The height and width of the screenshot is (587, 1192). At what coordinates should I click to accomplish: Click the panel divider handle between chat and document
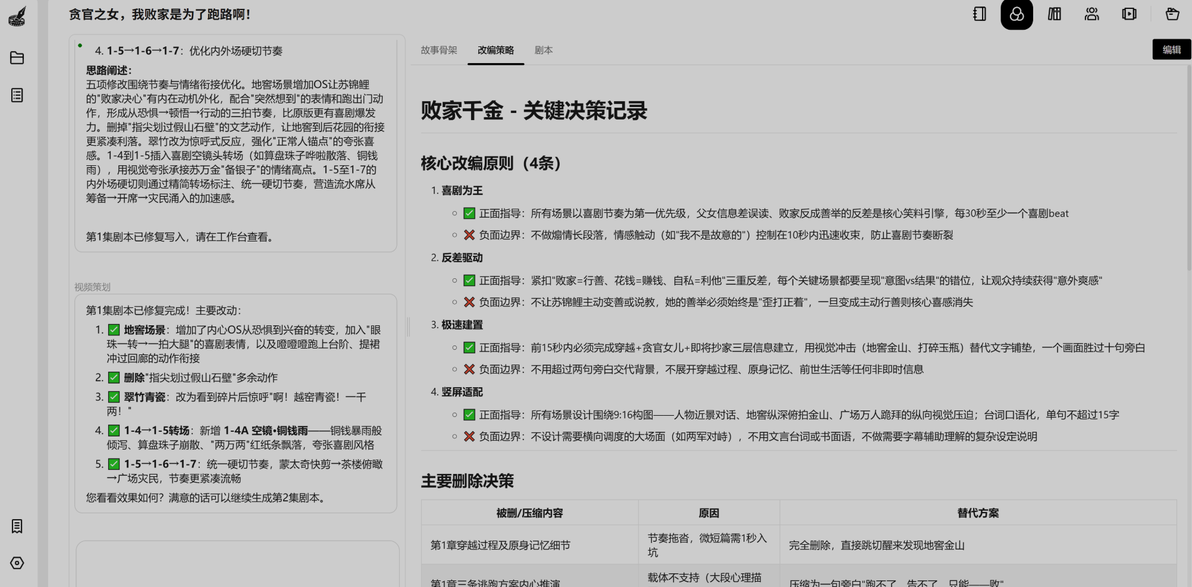point(407,327)
